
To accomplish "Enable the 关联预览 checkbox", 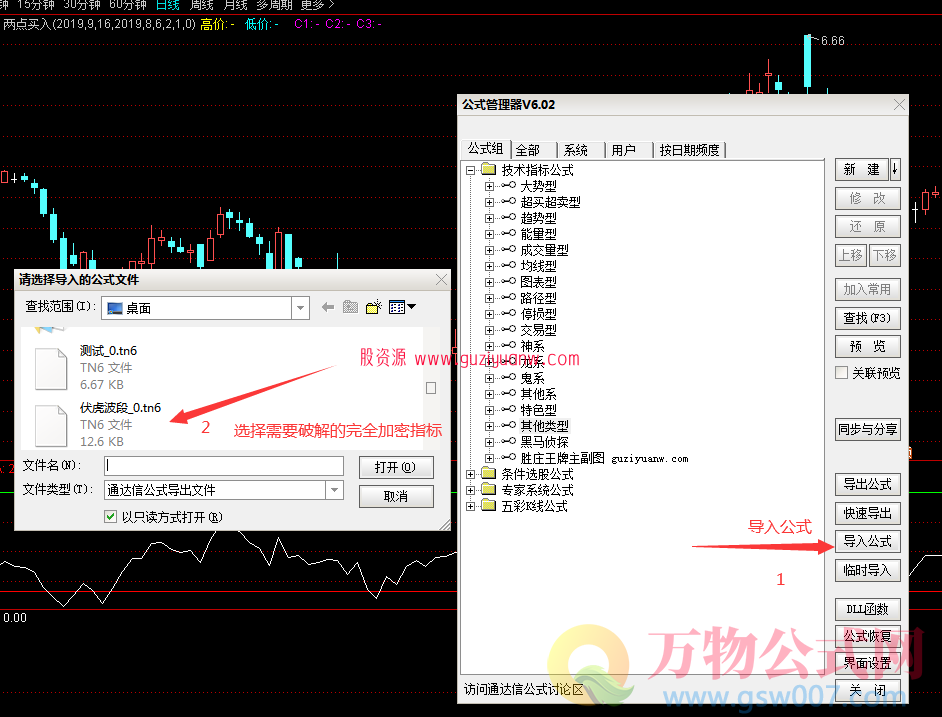I will coord(842,373).
